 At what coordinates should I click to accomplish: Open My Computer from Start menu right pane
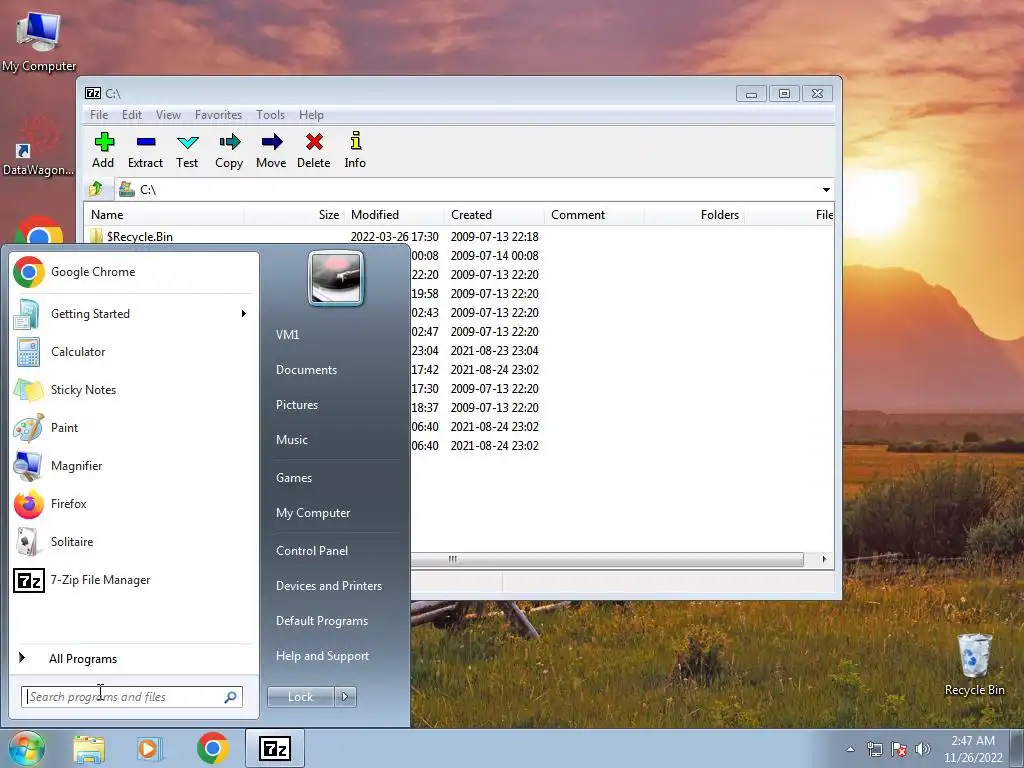point(313,513)
